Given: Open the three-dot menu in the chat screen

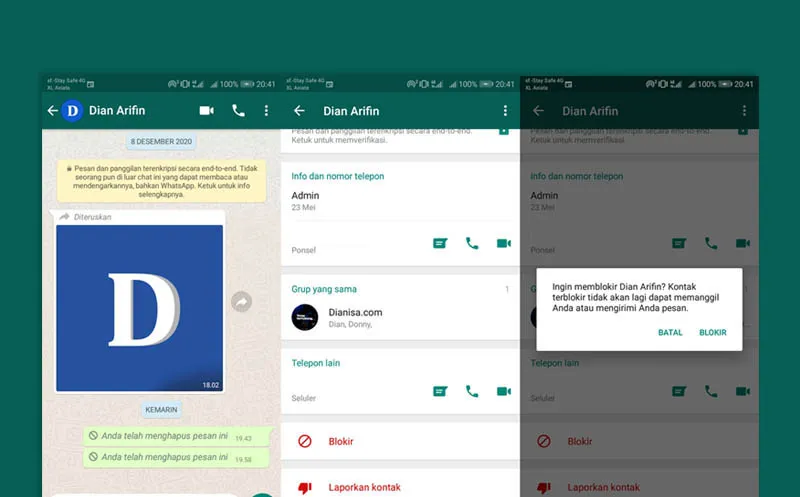Looking at the screenshot, I should 266,111.
